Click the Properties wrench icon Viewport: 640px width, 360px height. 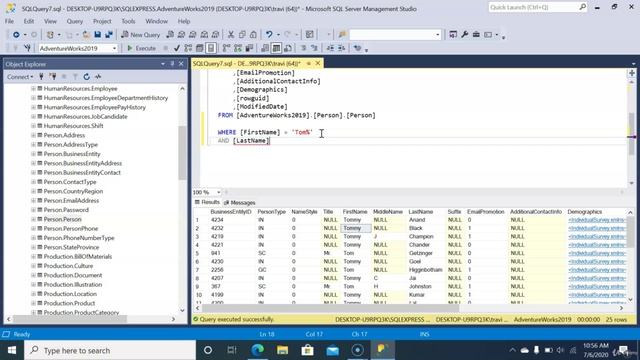click(464, 35)
